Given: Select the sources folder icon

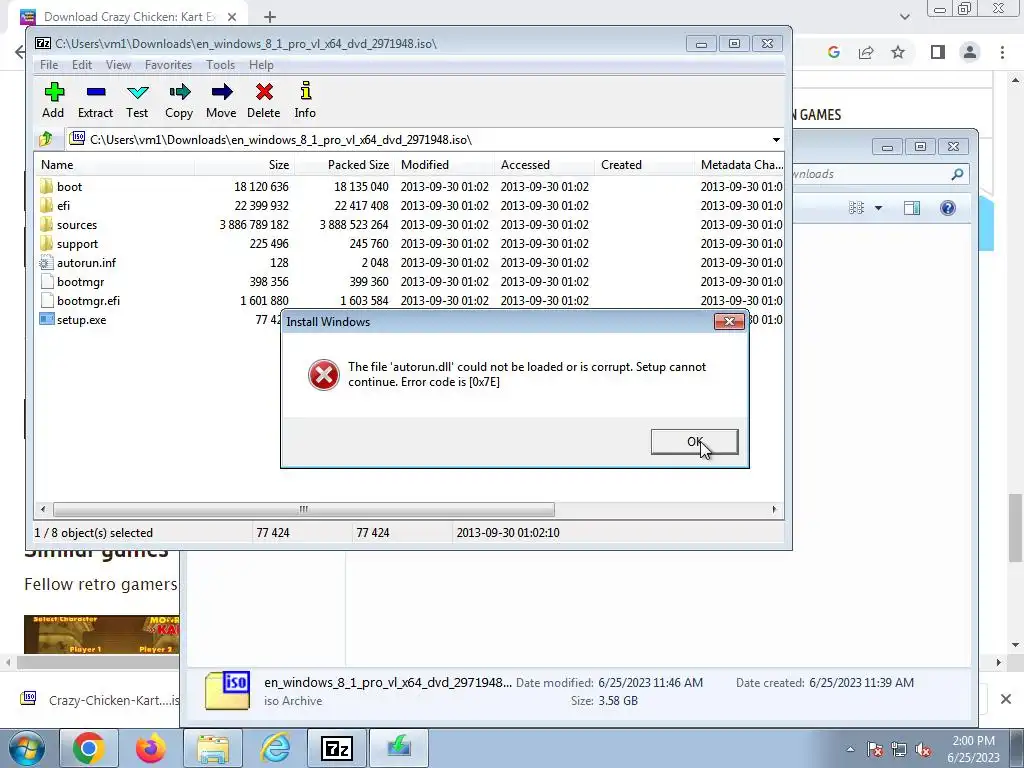Looking at the screenshot, I should click(46, 225).
